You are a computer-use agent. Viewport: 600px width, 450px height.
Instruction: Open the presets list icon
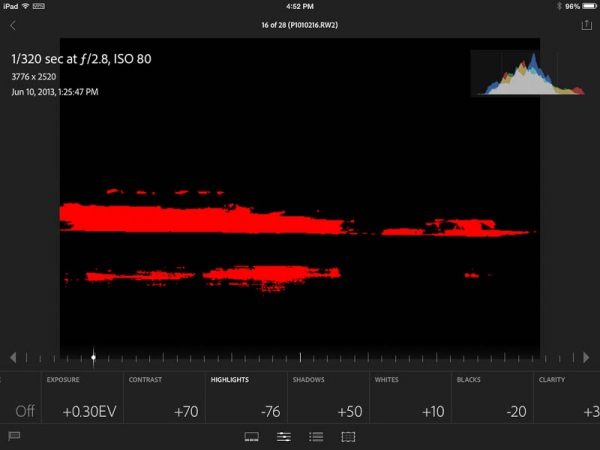316,437
